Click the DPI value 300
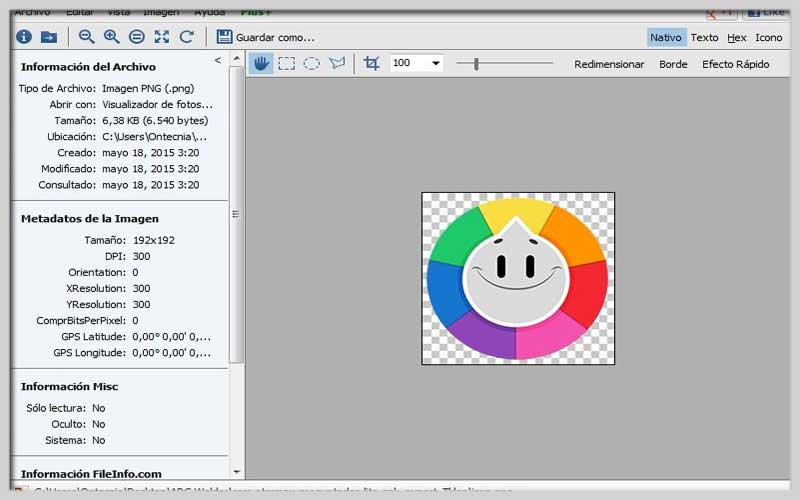Viewport: 800px width, 500px height. pyautogui.click(x=141, y=257)
